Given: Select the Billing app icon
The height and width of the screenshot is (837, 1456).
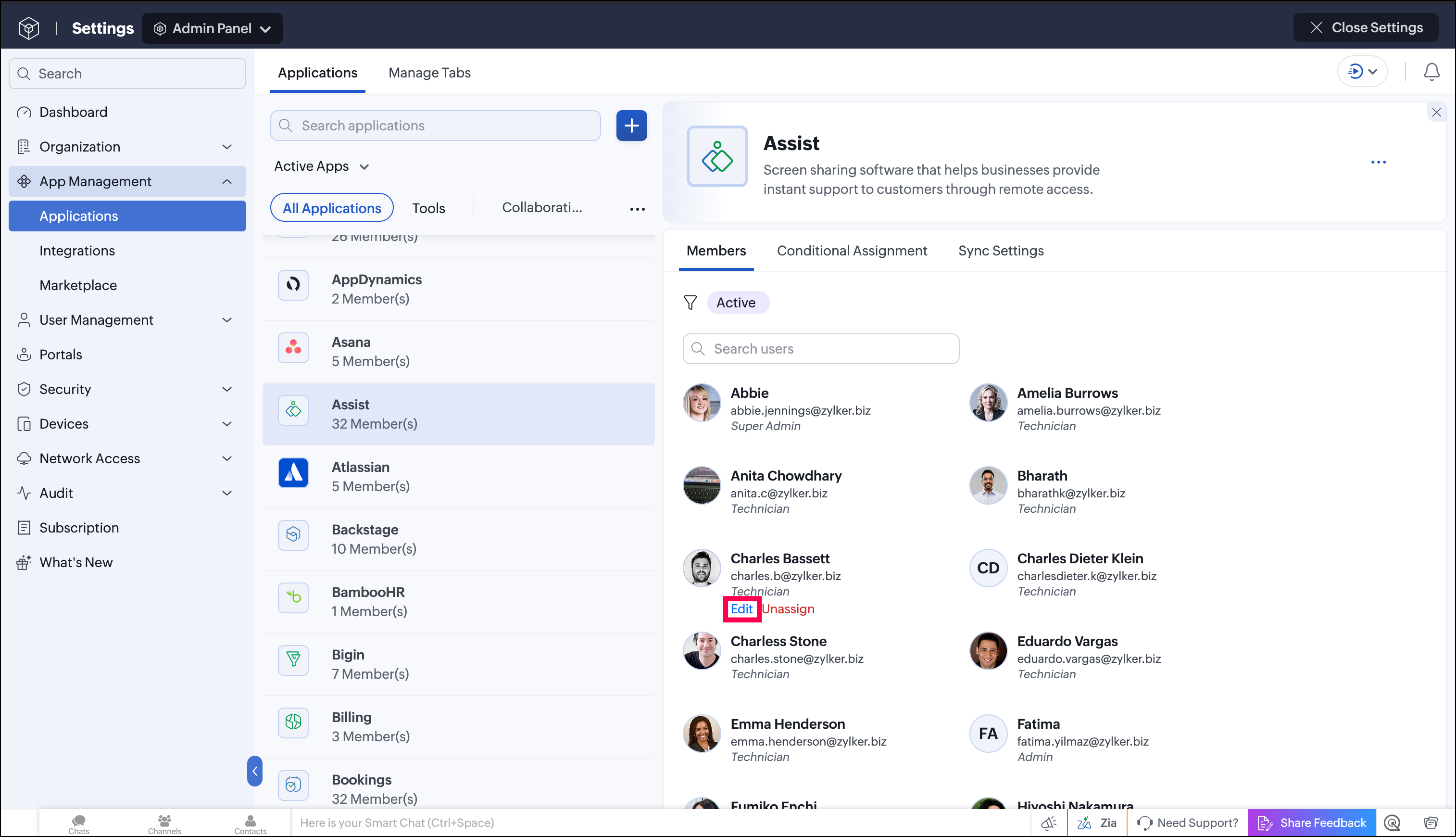Looking at the screenshot, I should (293, 723).
